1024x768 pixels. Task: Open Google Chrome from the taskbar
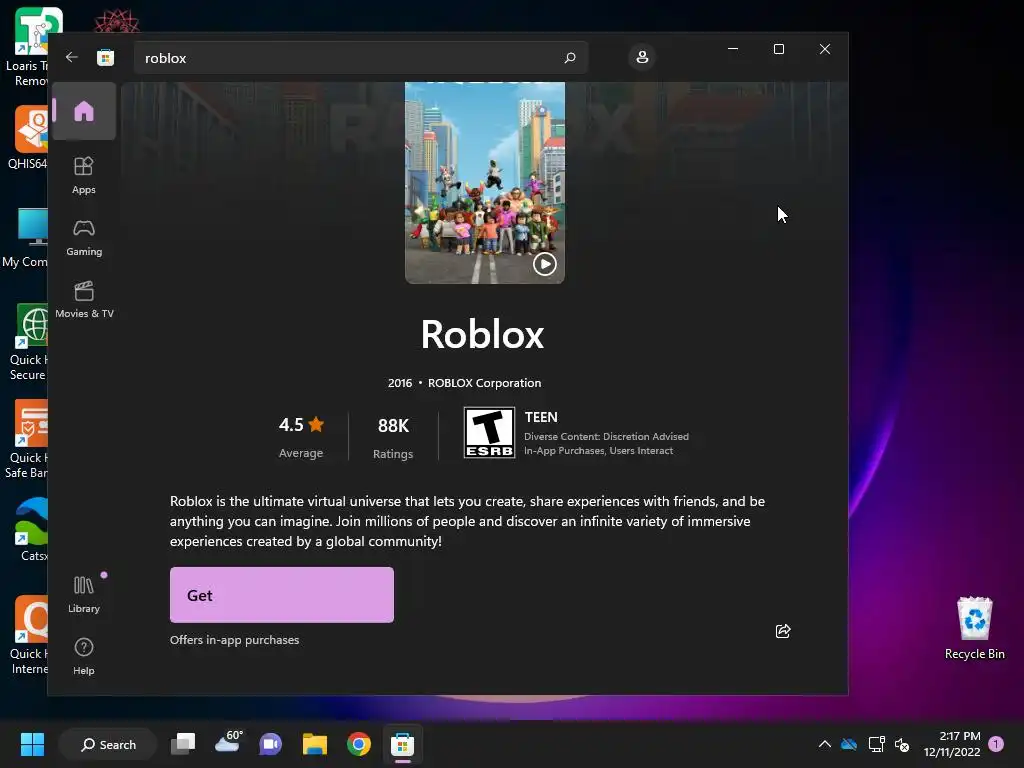[359, 744]
